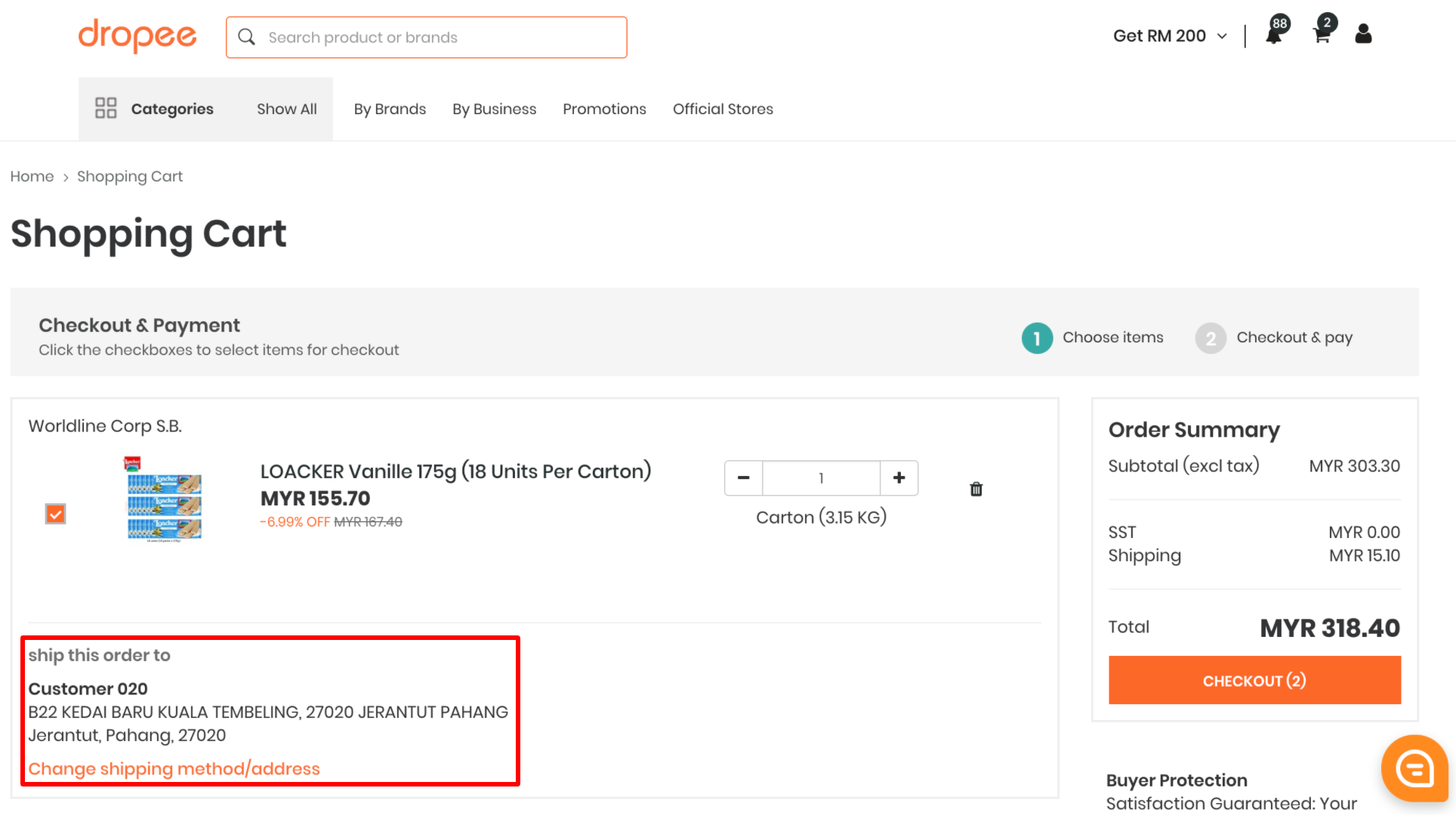Open the shopping cart icon in header
Screen dimensions: 1456x819
1324,30
